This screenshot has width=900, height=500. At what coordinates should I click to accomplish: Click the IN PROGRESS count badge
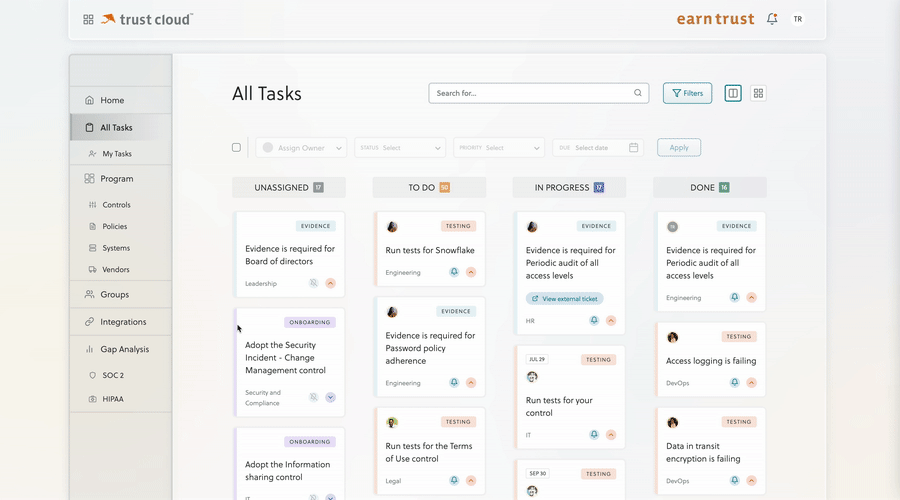click(x=599, y=188)
